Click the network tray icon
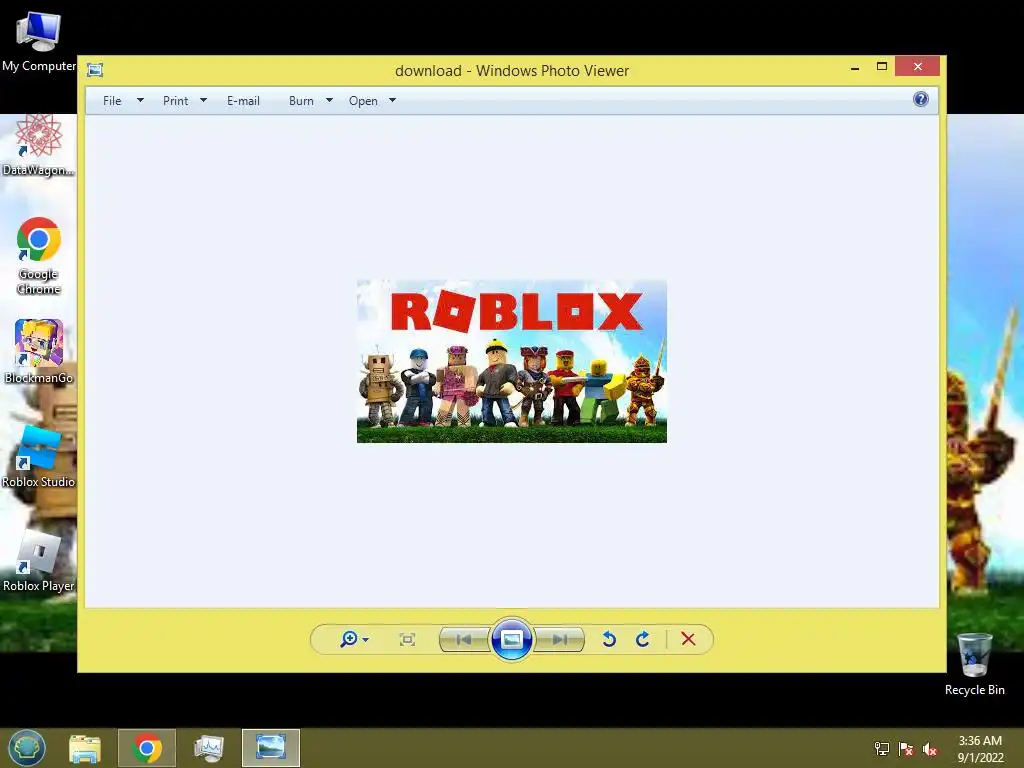 pyautogui.click(x=882, y=748)
